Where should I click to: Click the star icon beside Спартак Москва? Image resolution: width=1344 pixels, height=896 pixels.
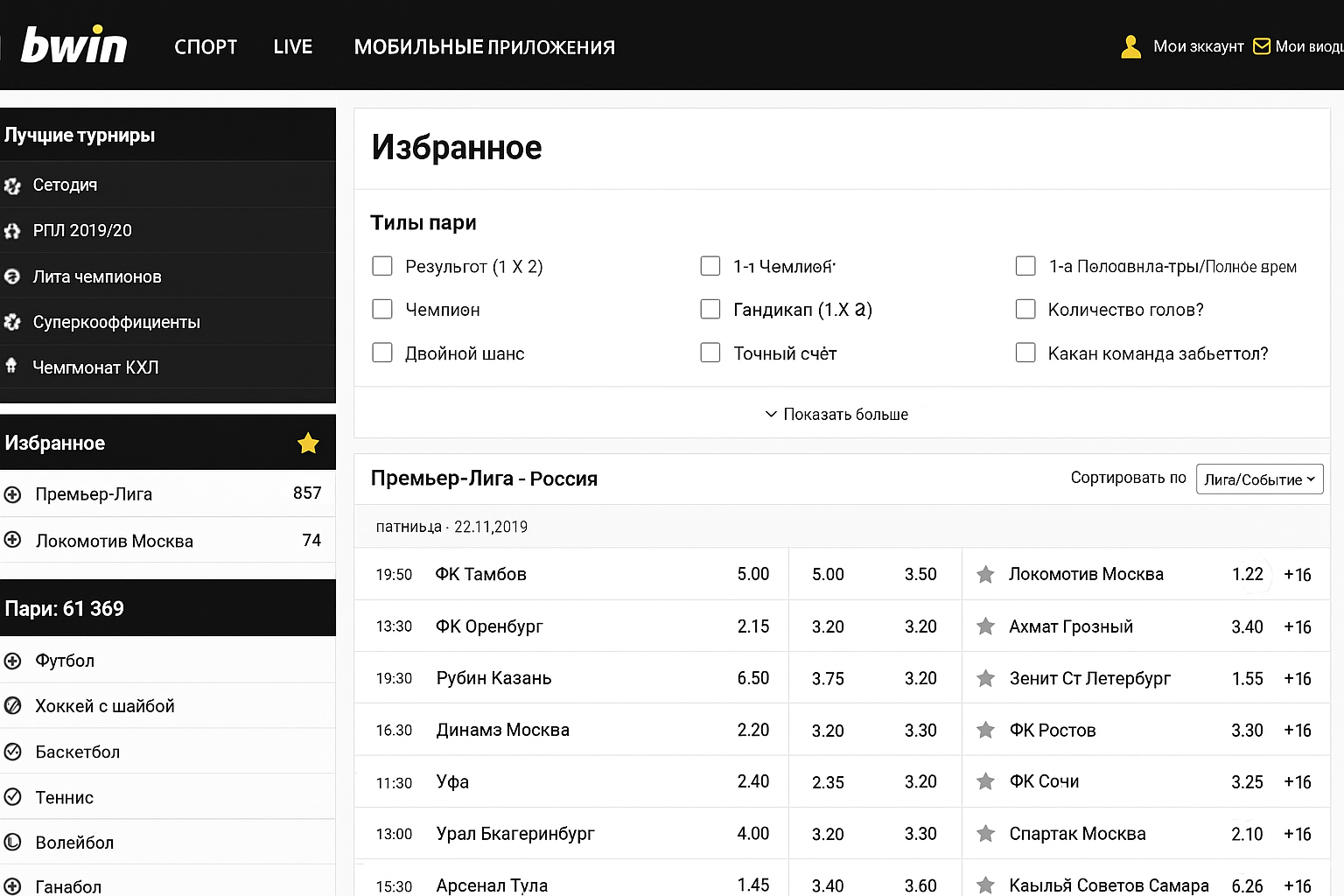[x=985, y=834]
